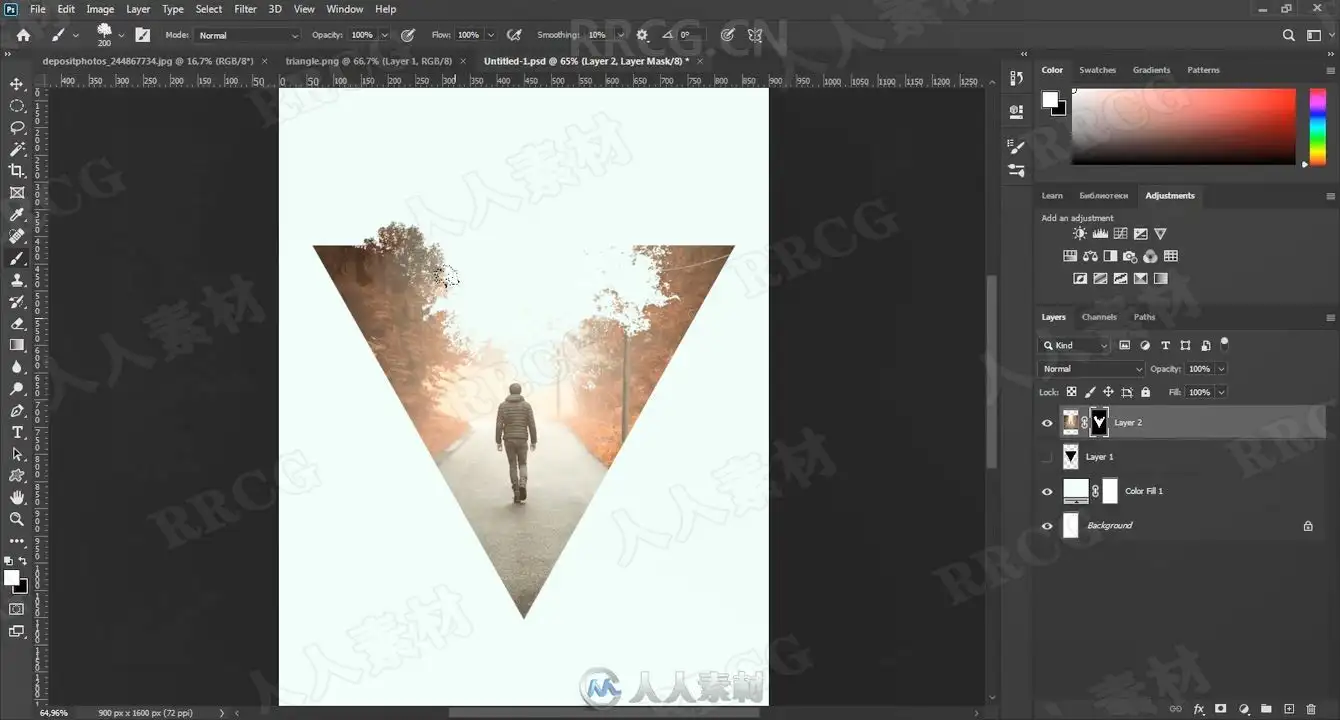Open the Image menu

tap(100, 9)
